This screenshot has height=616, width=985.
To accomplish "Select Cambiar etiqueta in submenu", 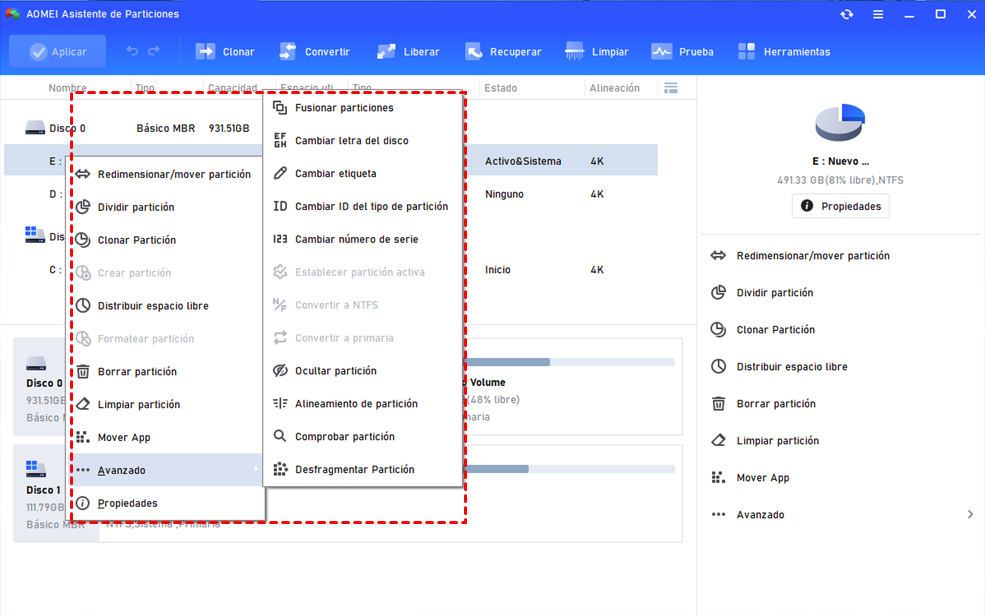I will 363,173.
